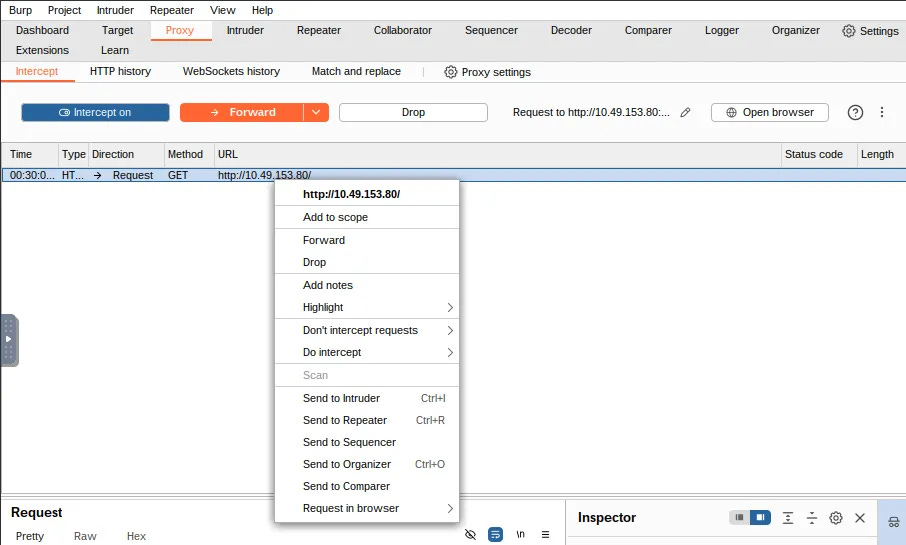This screenshot has height=545, width=906.
Task: Open the Help menu
Action: tap(262, 10)
